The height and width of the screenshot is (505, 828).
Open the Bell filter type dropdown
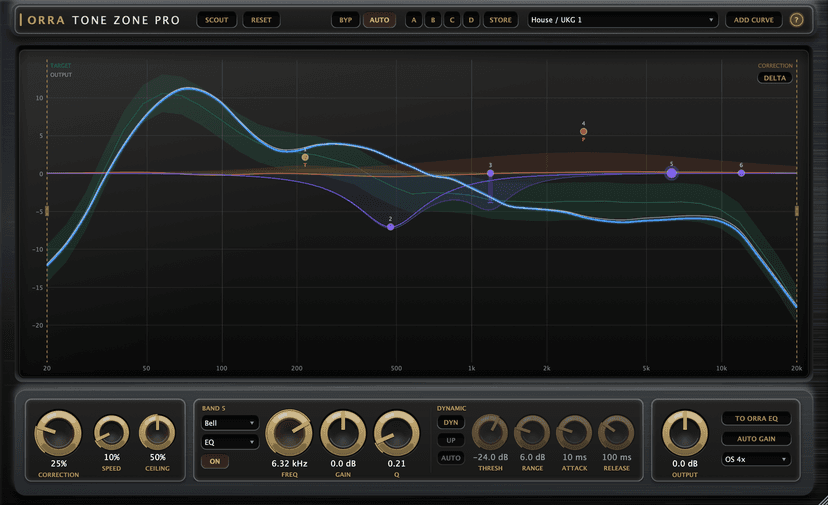tap(230, 423)
